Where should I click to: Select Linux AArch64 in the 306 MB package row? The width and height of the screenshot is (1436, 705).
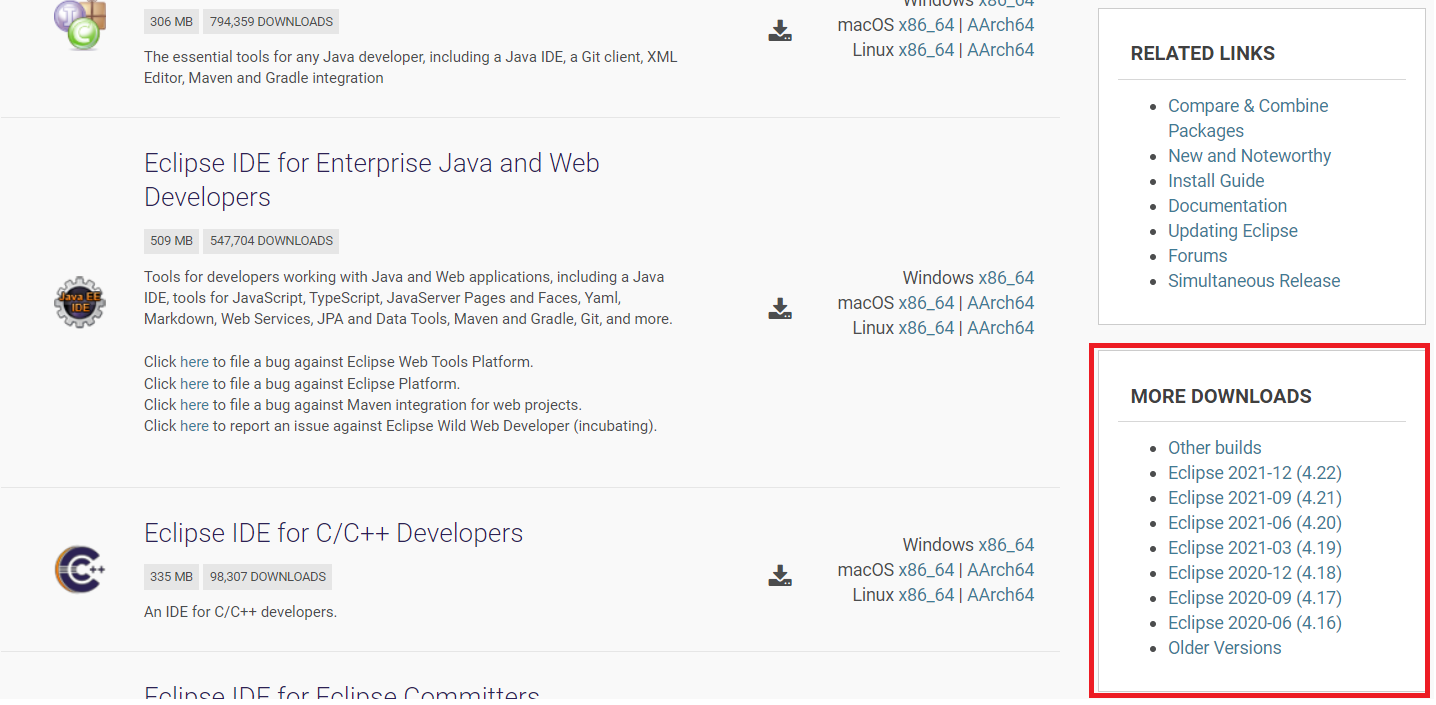click(x=1001, y=50)
